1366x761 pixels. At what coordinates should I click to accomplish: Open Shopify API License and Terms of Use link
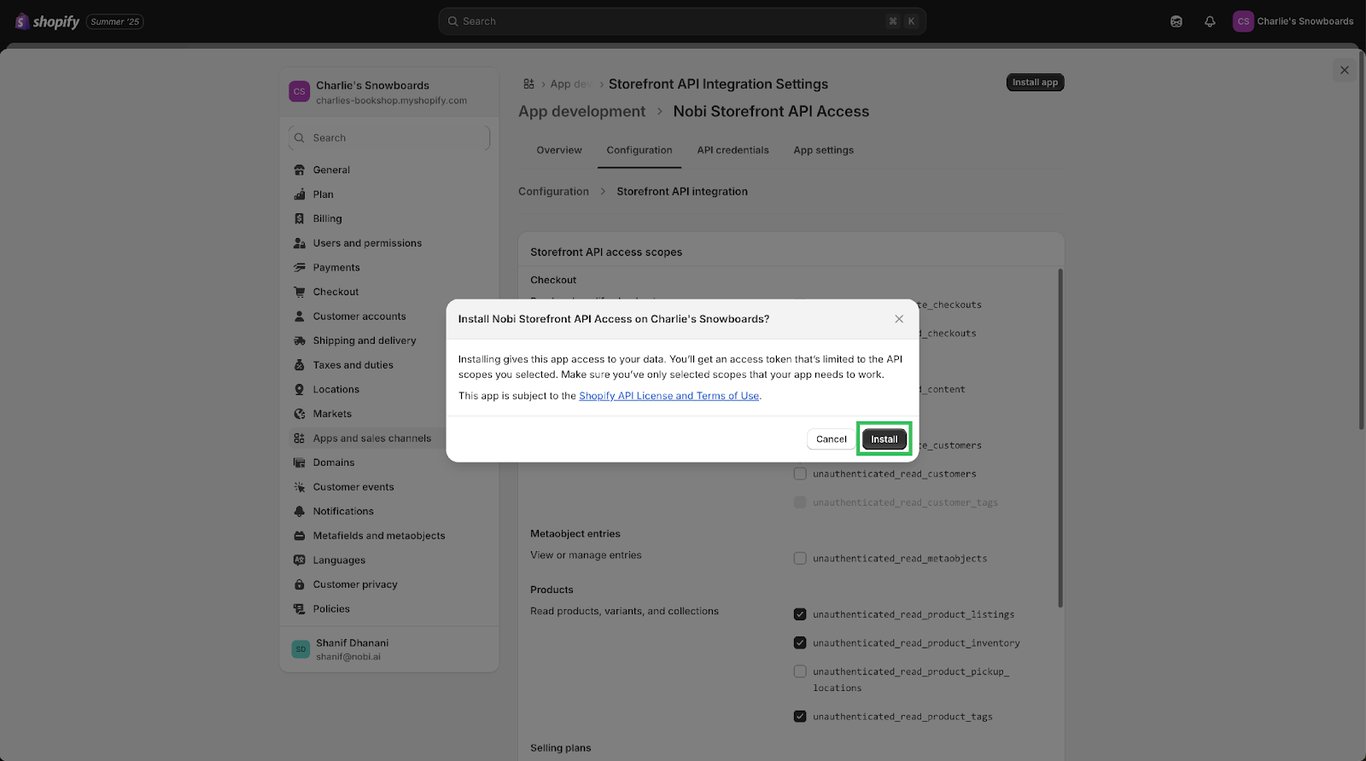(x=669, y=396)
